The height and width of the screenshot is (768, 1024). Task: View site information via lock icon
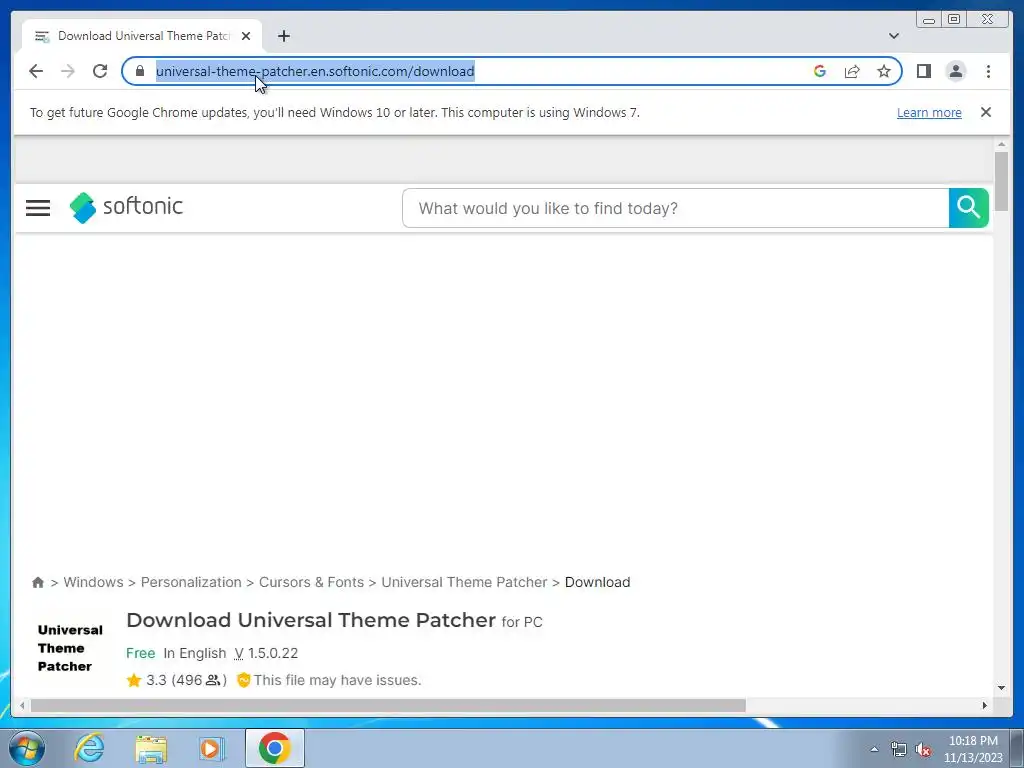tap(140, 71)
